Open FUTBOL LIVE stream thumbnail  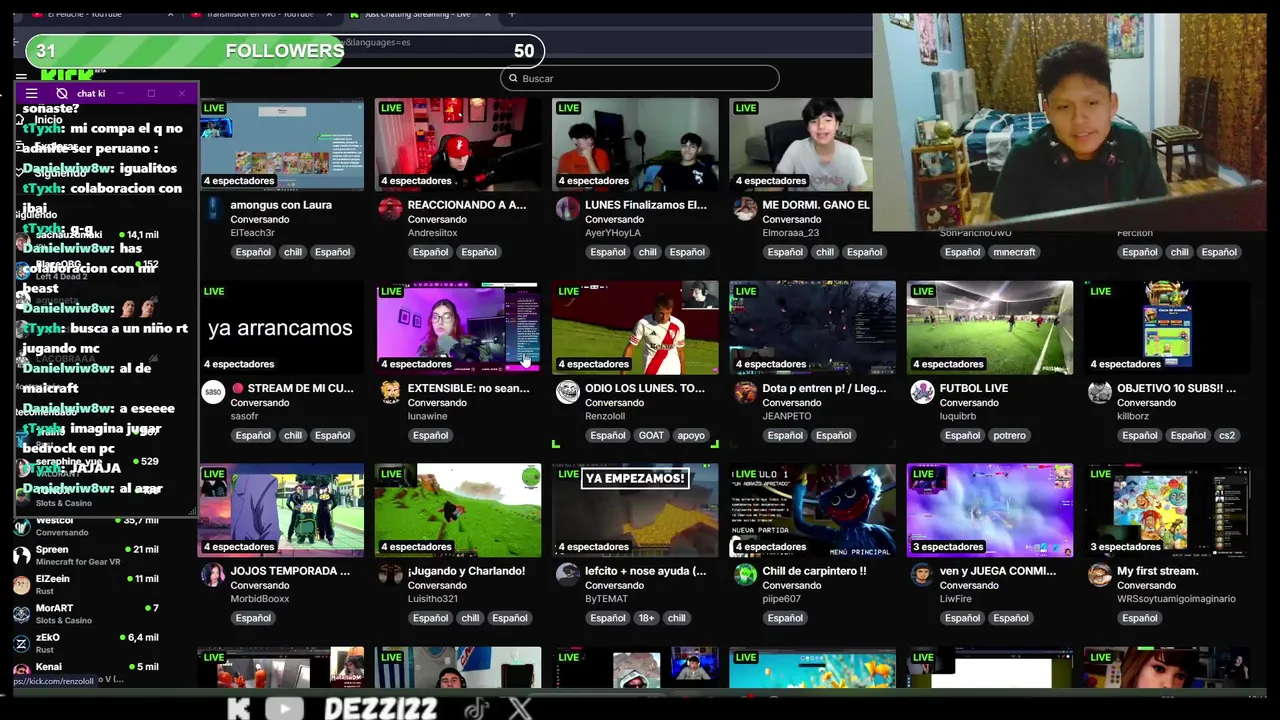[990, 327]
